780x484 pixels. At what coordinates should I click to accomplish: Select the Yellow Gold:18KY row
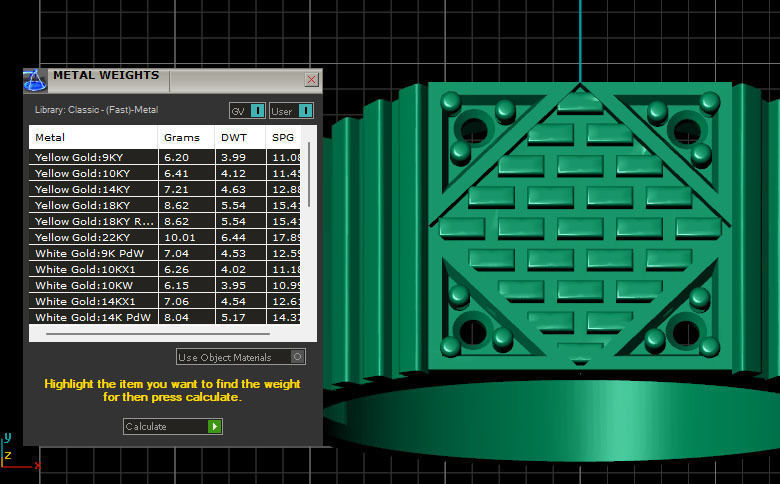165,205
